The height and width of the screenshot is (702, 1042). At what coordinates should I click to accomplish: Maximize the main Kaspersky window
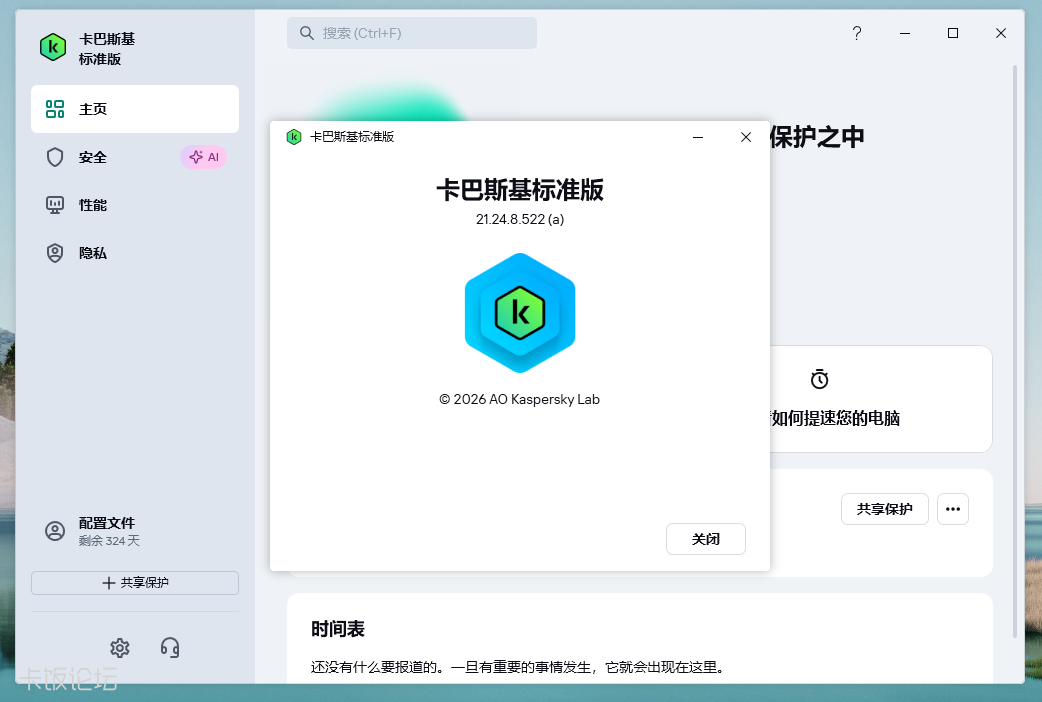click(953, 33)
